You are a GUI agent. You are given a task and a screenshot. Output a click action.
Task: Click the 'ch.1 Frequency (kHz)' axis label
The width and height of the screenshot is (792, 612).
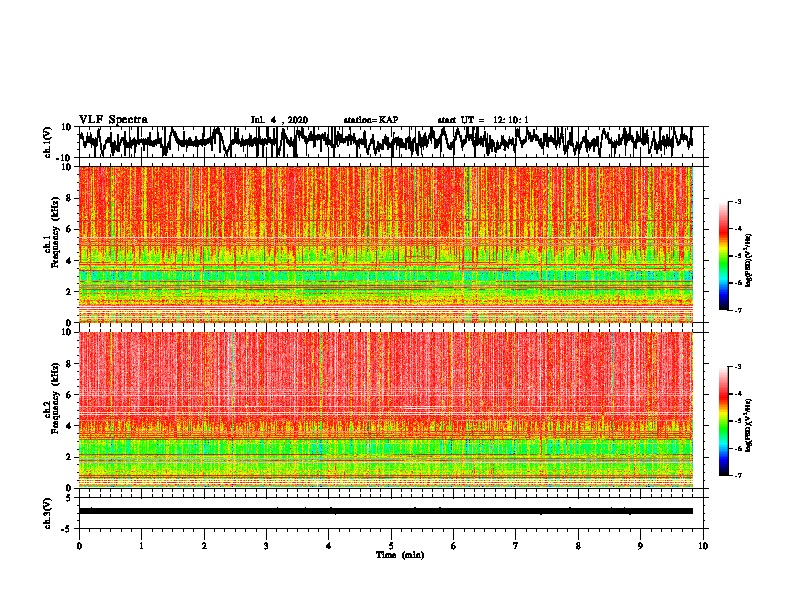(51, 232)
